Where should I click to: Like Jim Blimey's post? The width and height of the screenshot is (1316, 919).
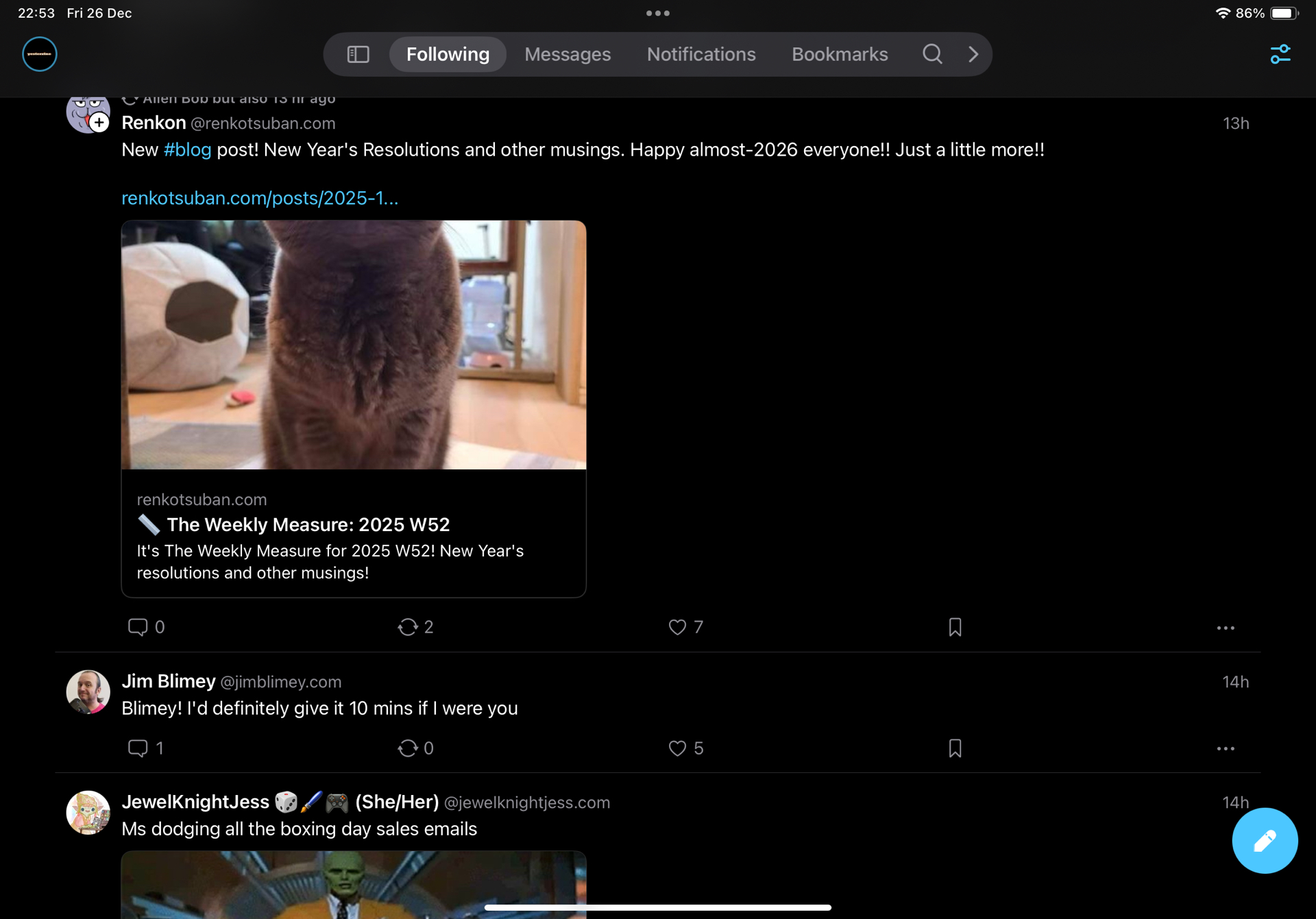tap(677, 748)
